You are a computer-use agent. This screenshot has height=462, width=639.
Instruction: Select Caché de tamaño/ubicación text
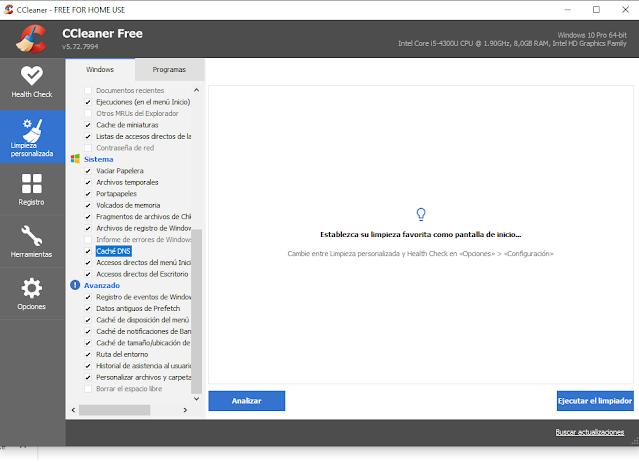[x=143, y=343]
